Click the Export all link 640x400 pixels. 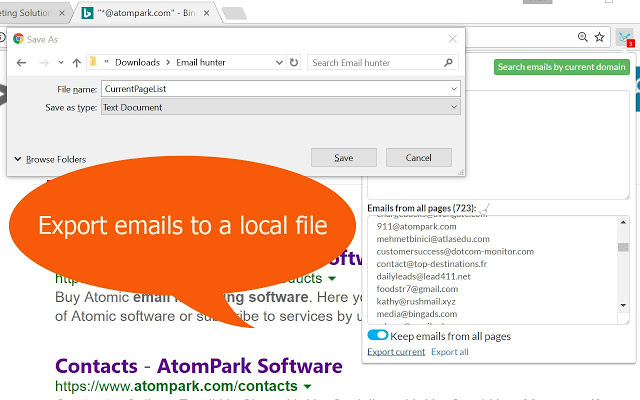tap(450, 352)
